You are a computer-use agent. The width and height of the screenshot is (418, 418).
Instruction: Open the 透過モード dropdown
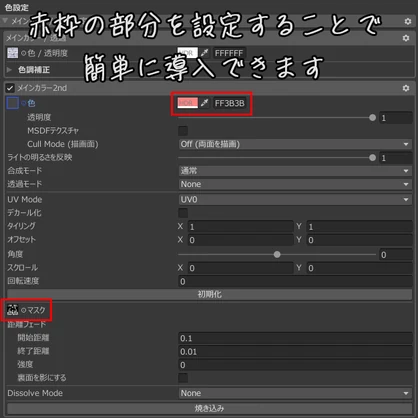[295, 184]
